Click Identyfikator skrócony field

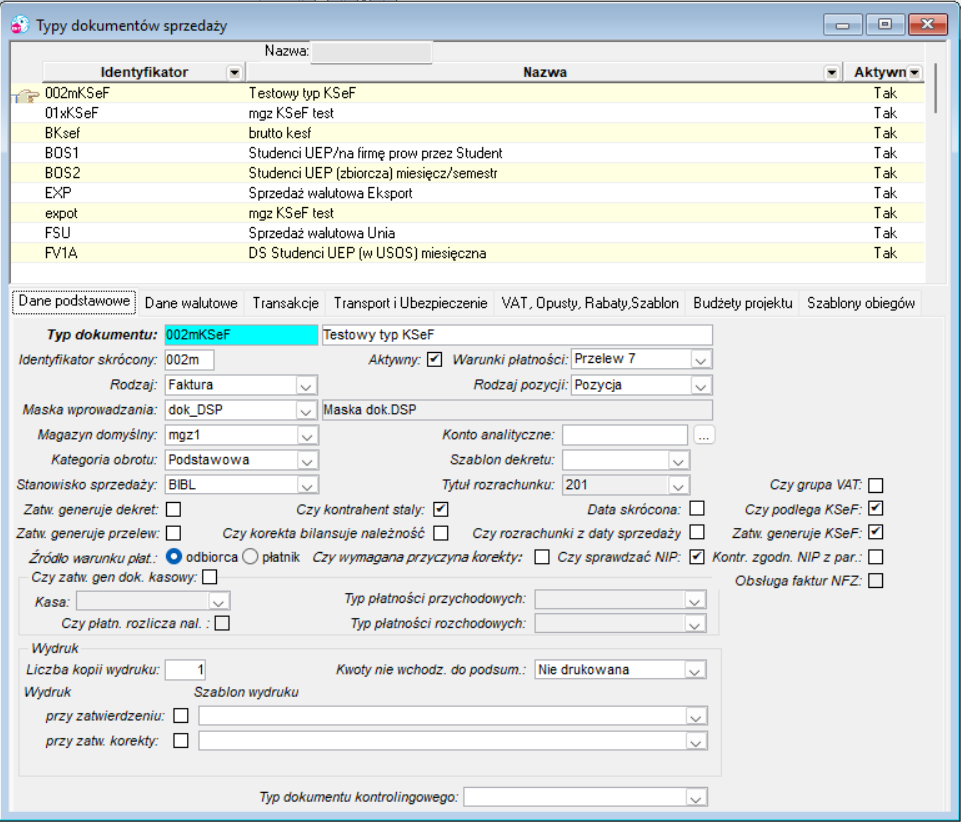[x=189, y=360]
